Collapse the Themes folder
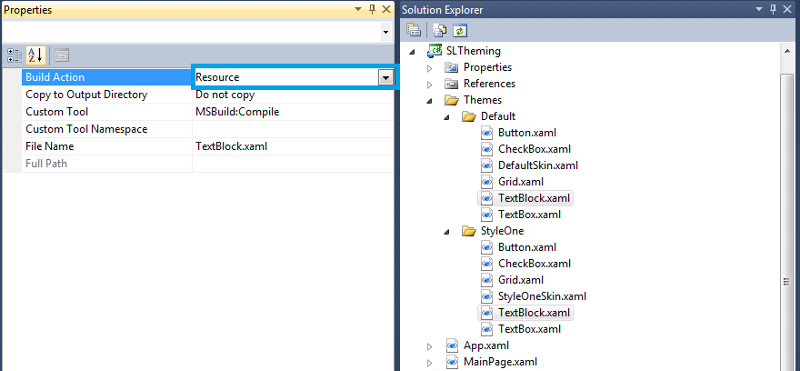 (x=430, y=101)
